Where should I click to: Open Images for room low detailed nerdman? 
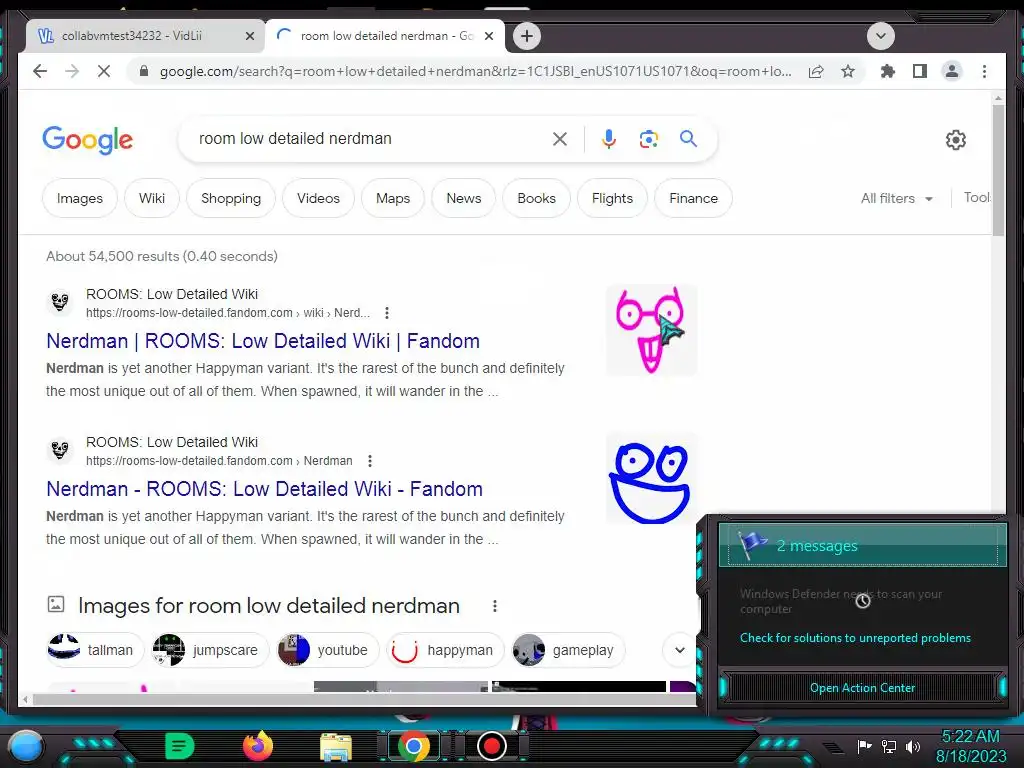click(268, 605)
